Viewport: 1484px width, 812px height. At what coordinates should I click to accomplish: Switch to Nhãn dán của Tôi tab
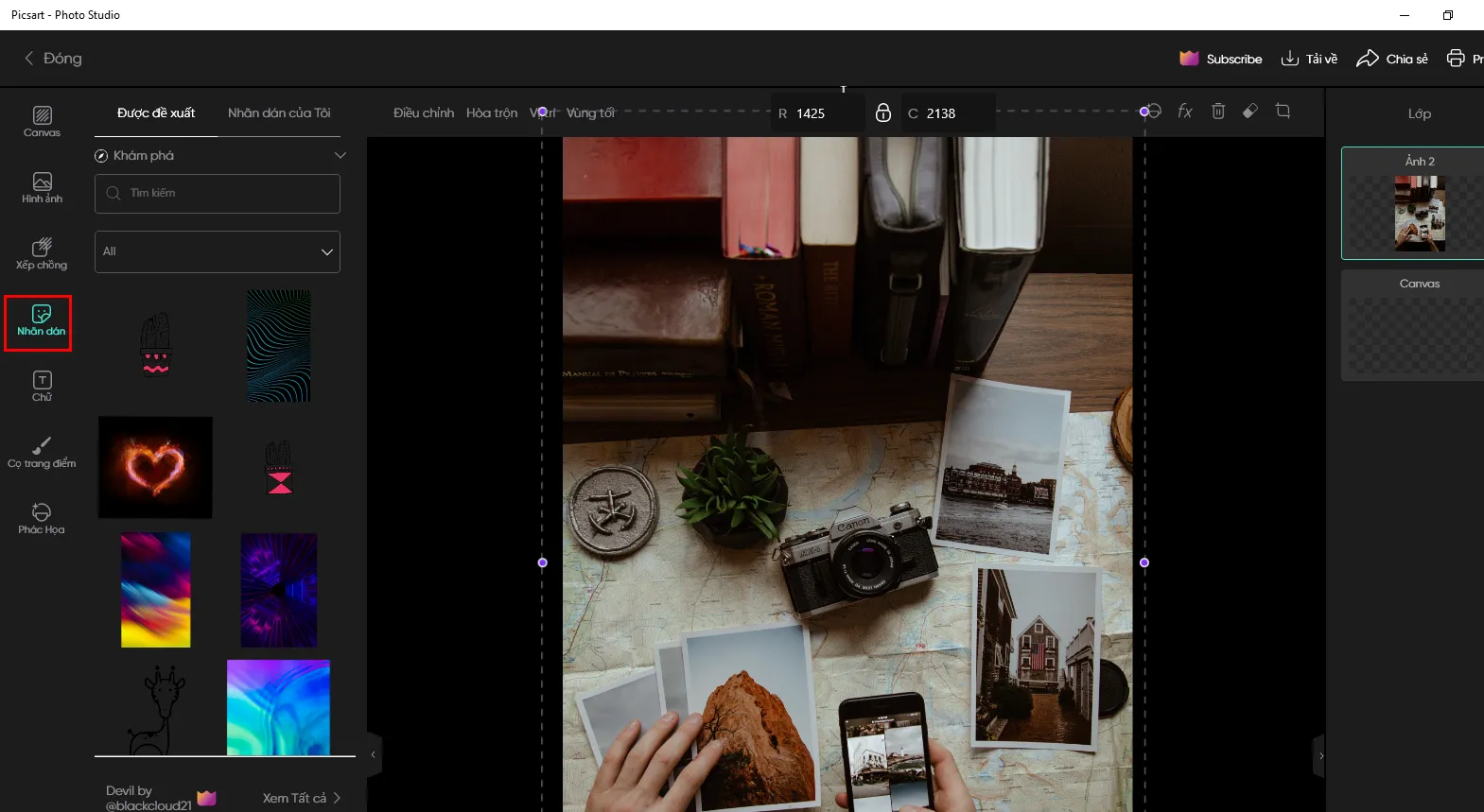279,113
